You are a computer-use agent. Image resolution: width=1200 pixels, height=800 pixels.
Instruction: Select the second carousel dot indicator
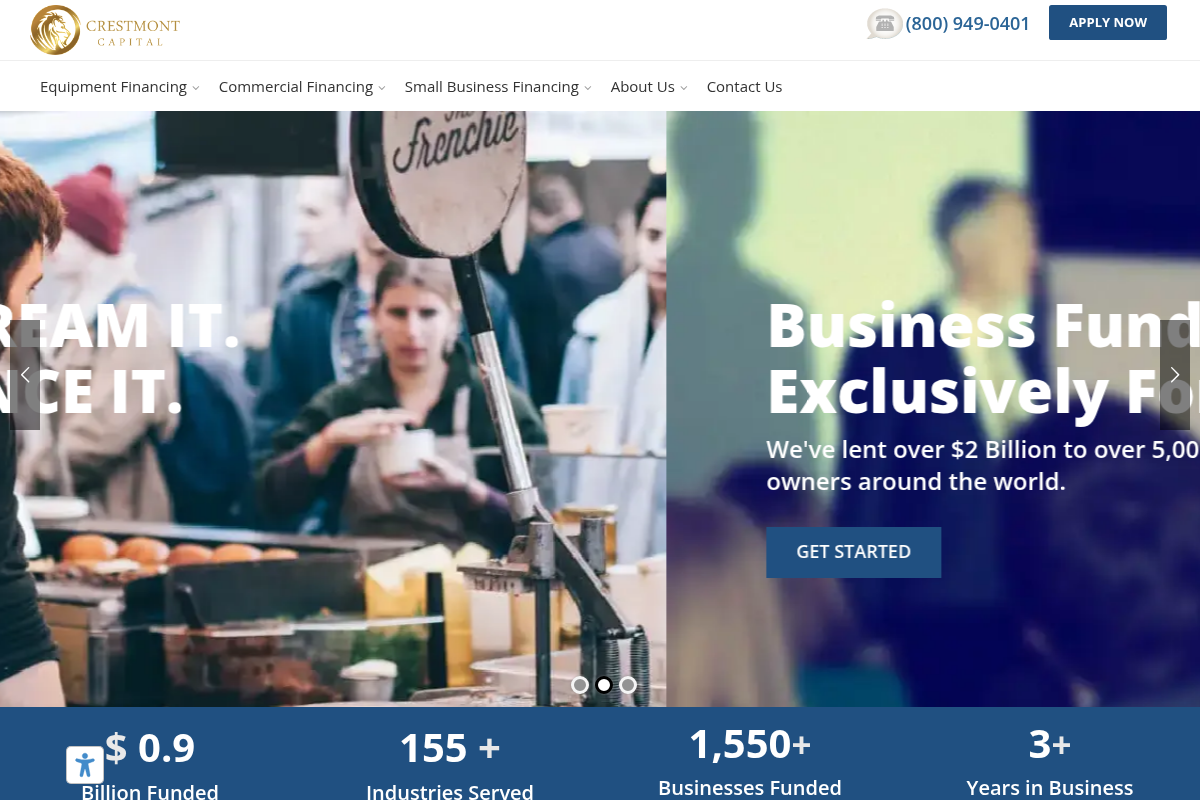[604, 685]
